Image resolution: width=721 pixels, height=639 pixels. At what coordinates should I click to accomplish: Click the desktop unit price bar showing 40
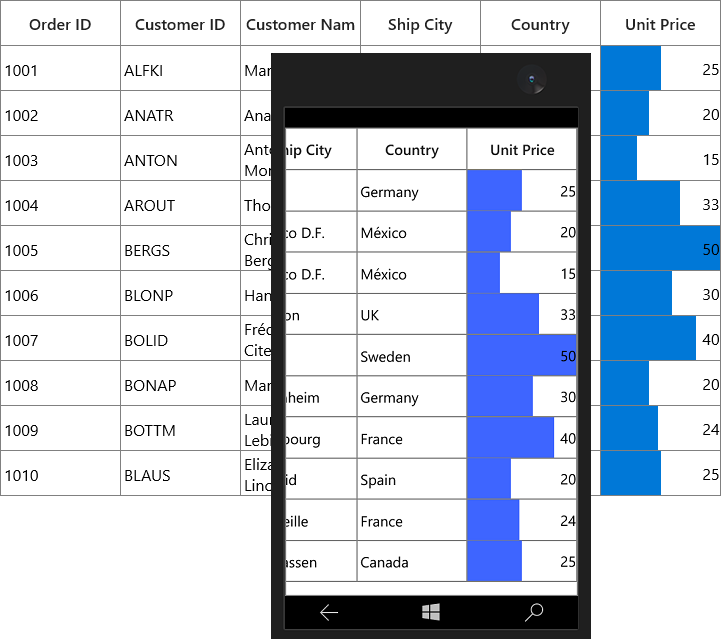[648, 339]
